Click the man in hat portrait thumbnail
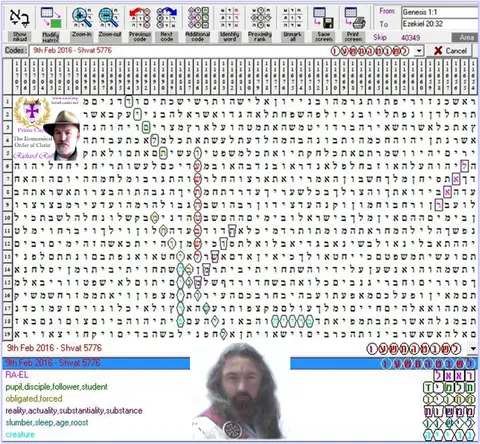Image resolution: width=480 pixels, height=444 pixels. coord(62,135)
